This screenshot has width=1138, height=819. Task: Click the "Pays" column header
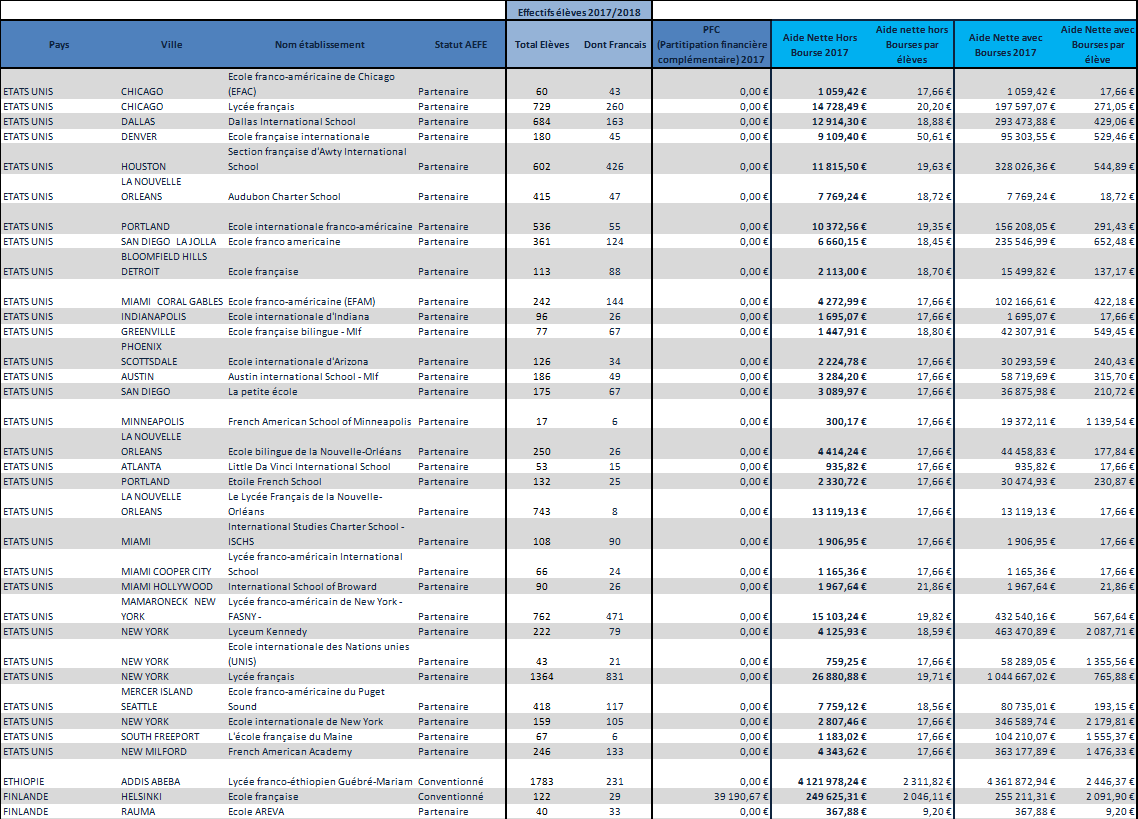[x=59, y=45]
